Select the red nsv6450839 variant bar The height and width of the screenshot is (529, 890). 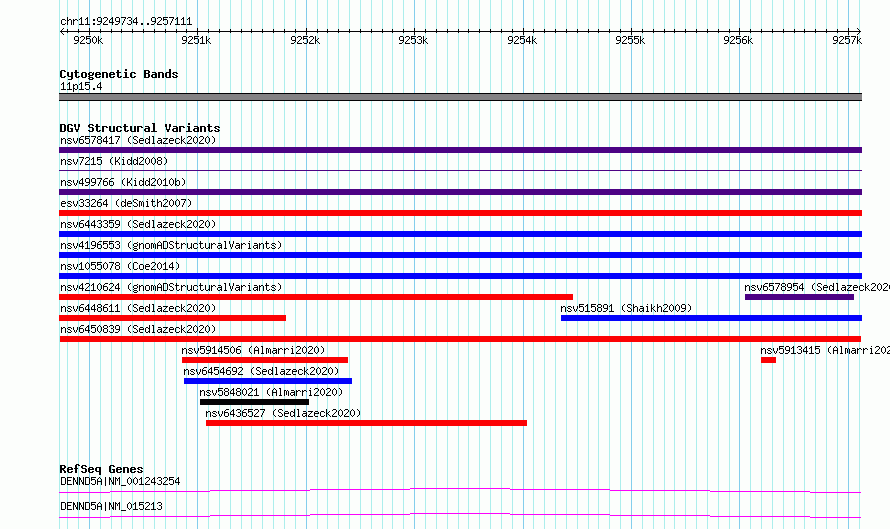pyautogui.click(x=460, y=339)
